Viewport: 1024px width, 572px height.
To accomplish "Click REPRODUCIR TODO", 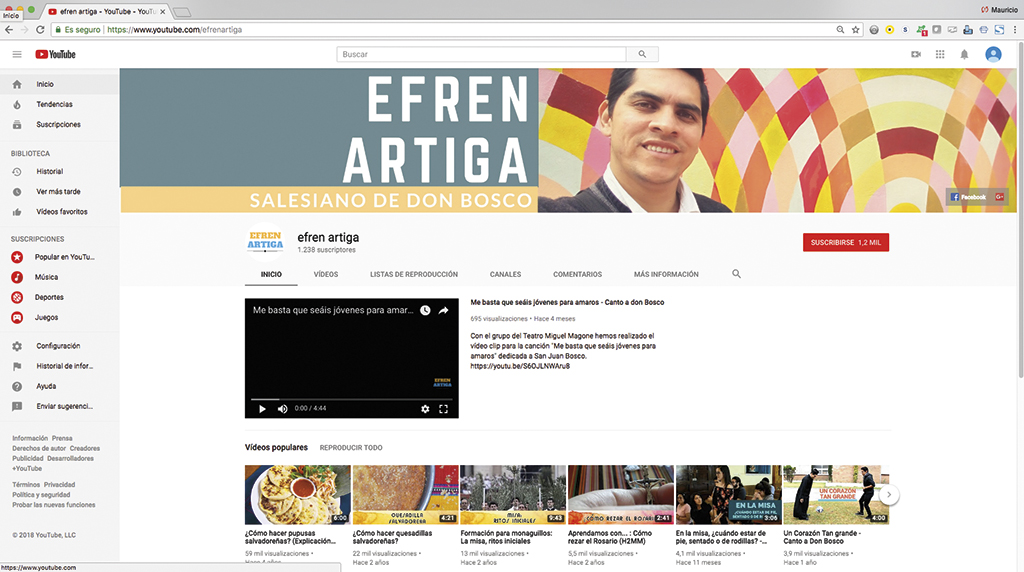I will 351,448.
